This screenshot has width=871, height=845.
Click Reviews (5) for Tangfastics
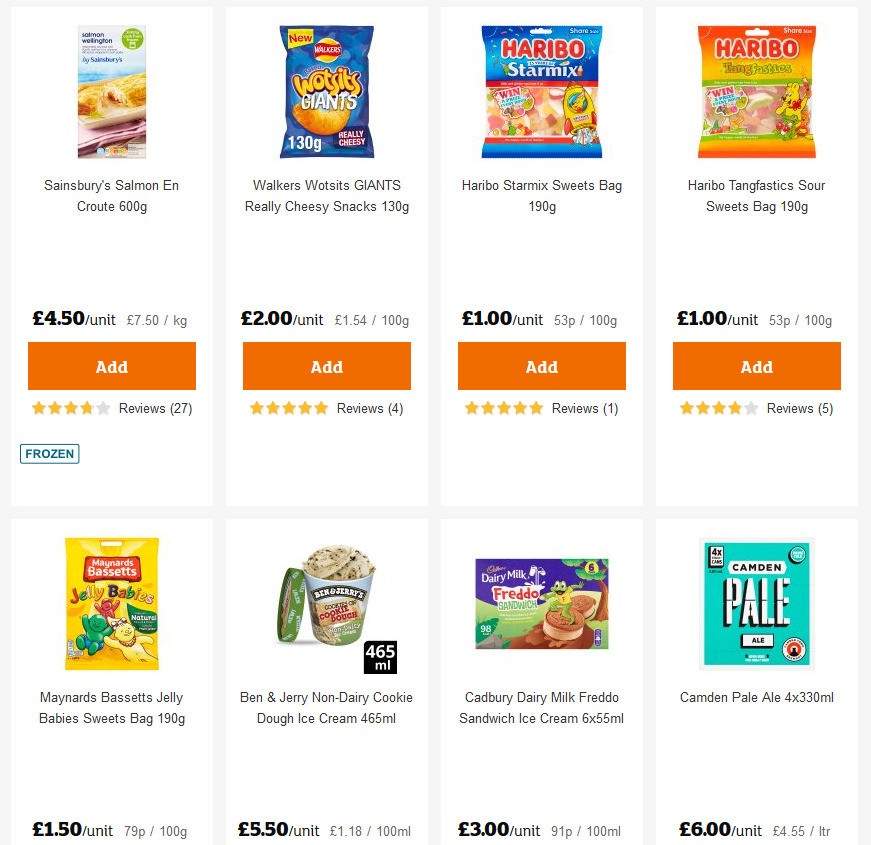click(x=801, y=408)
